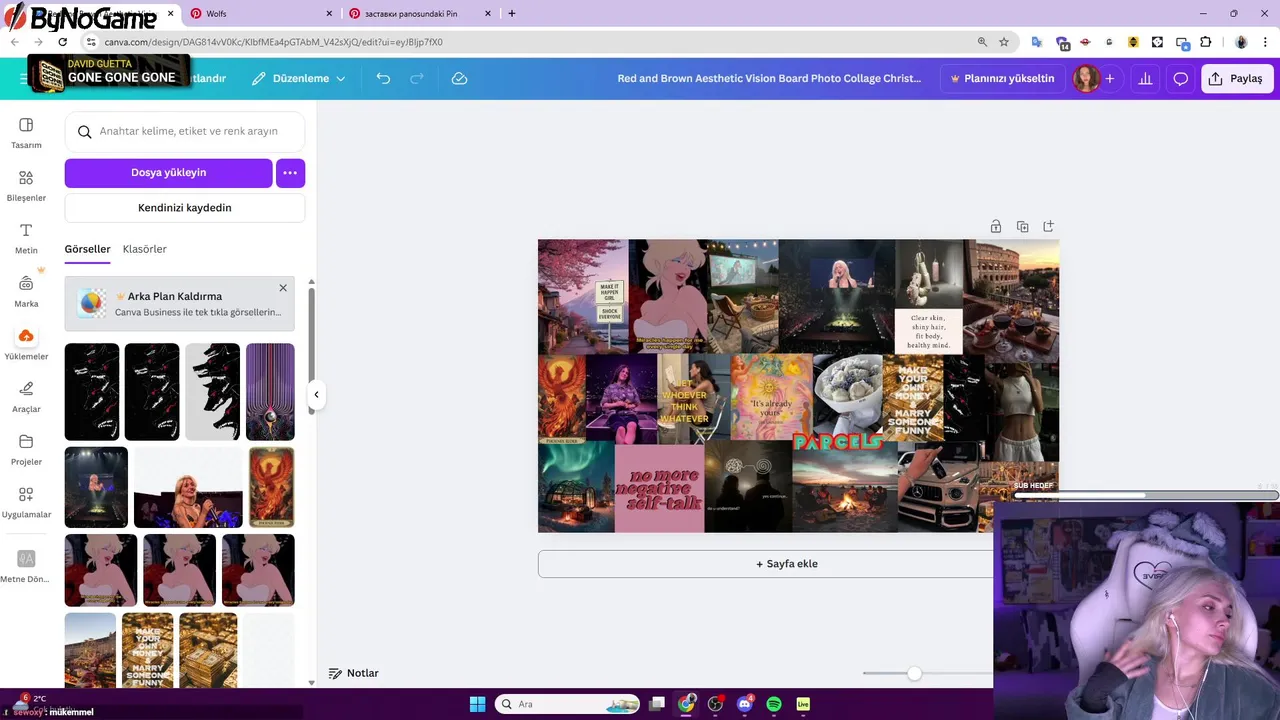
Task: Adjust the zoom slider handle
Action: [x=914, y=674]
